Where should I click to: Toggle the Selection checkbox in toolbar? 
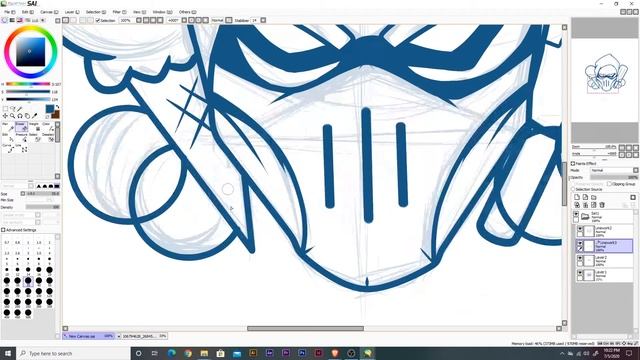(98, 20)
